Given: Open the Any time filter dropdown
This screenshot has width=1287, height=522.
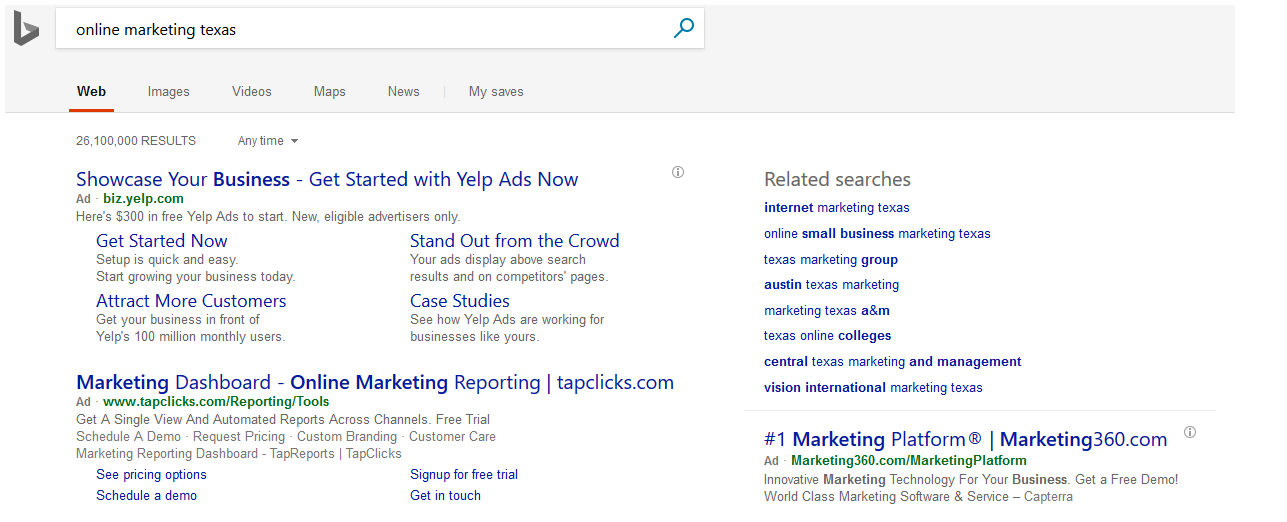Looking at the screenshot, I should 268,141.
